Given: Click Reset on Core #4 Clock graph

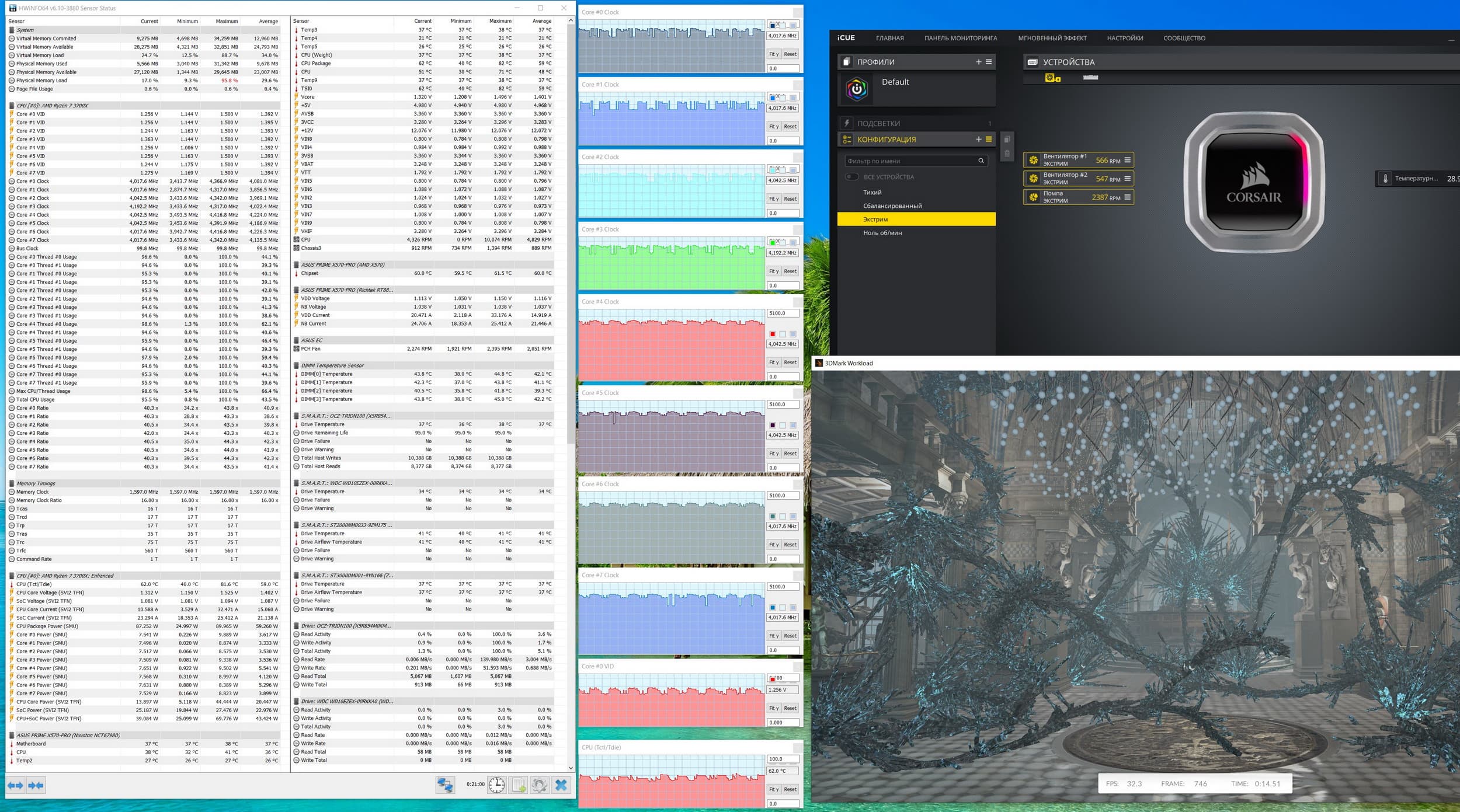Looking at the screenshot, I should pyautogui.click(x=790, y=363).
